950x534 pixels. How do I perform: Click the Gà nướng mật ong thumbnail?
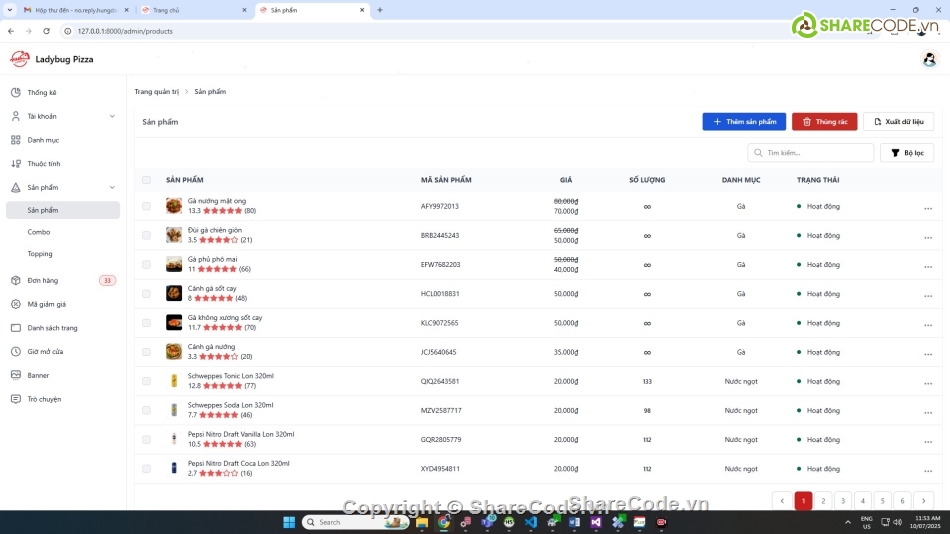click(174, 206)
